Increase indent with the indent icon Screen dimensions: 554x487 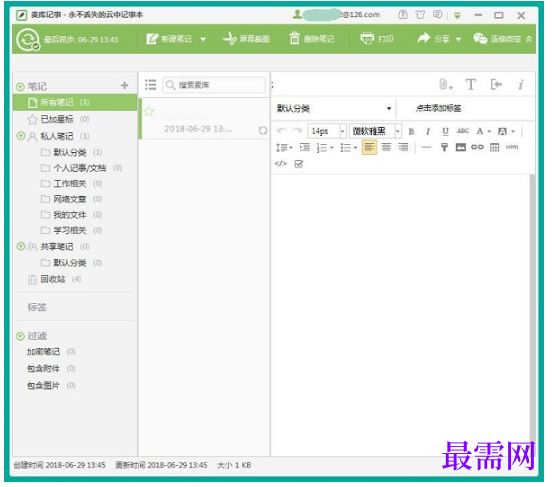point(305,147)
